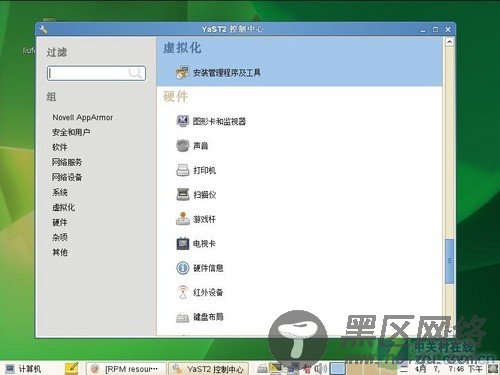This screenshot has width=500, height=375.
Task: Click the workspace switcher blue square in taskbar
Action: [338, 369]
